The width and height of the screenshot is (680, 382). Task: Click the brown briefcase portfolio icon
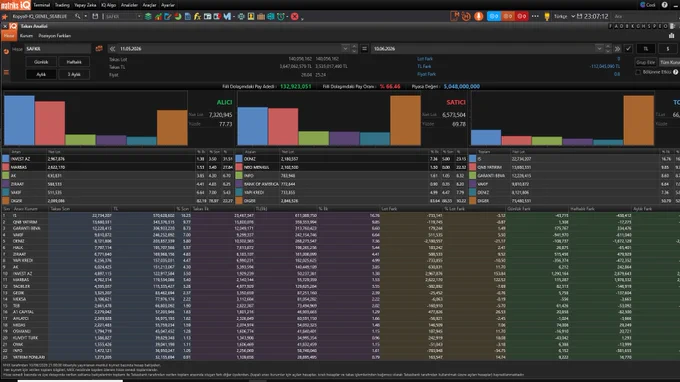(x=261, y=16)
